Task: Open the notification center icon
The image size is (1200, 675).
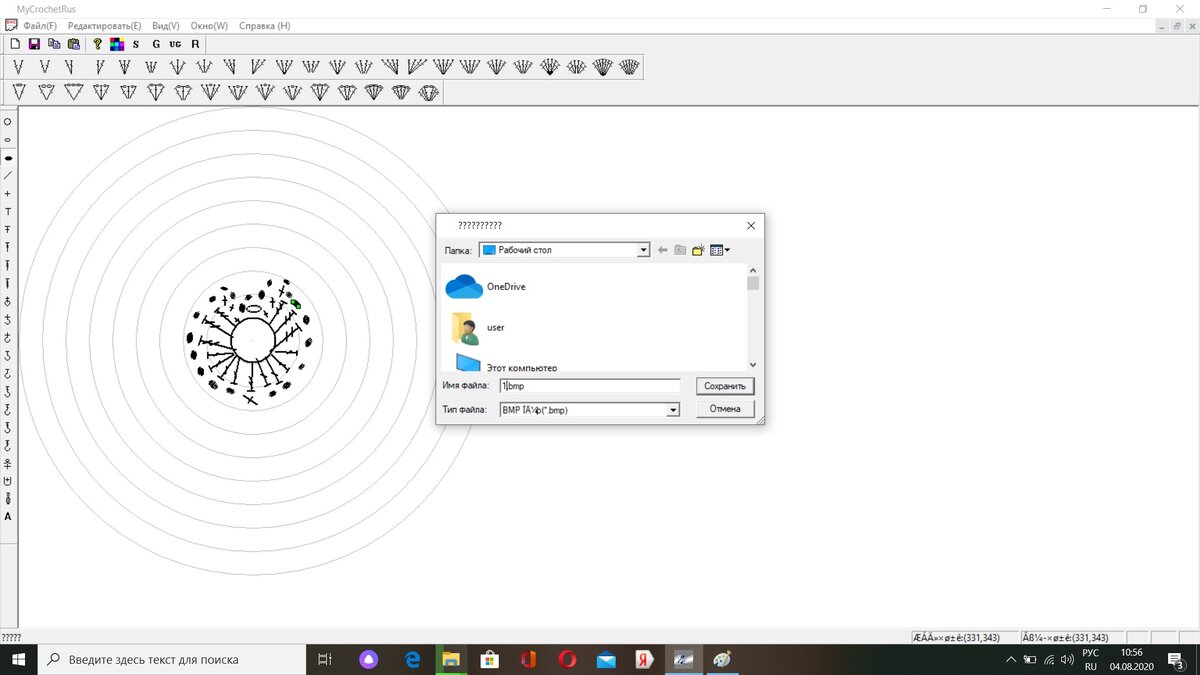Action: (x=1175, y=659)
